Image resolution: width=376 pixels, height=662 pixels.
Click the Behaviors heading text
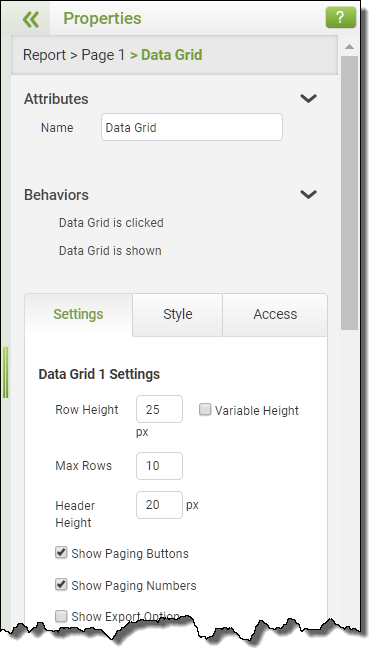pyautogui.click(x=57, y=195)
